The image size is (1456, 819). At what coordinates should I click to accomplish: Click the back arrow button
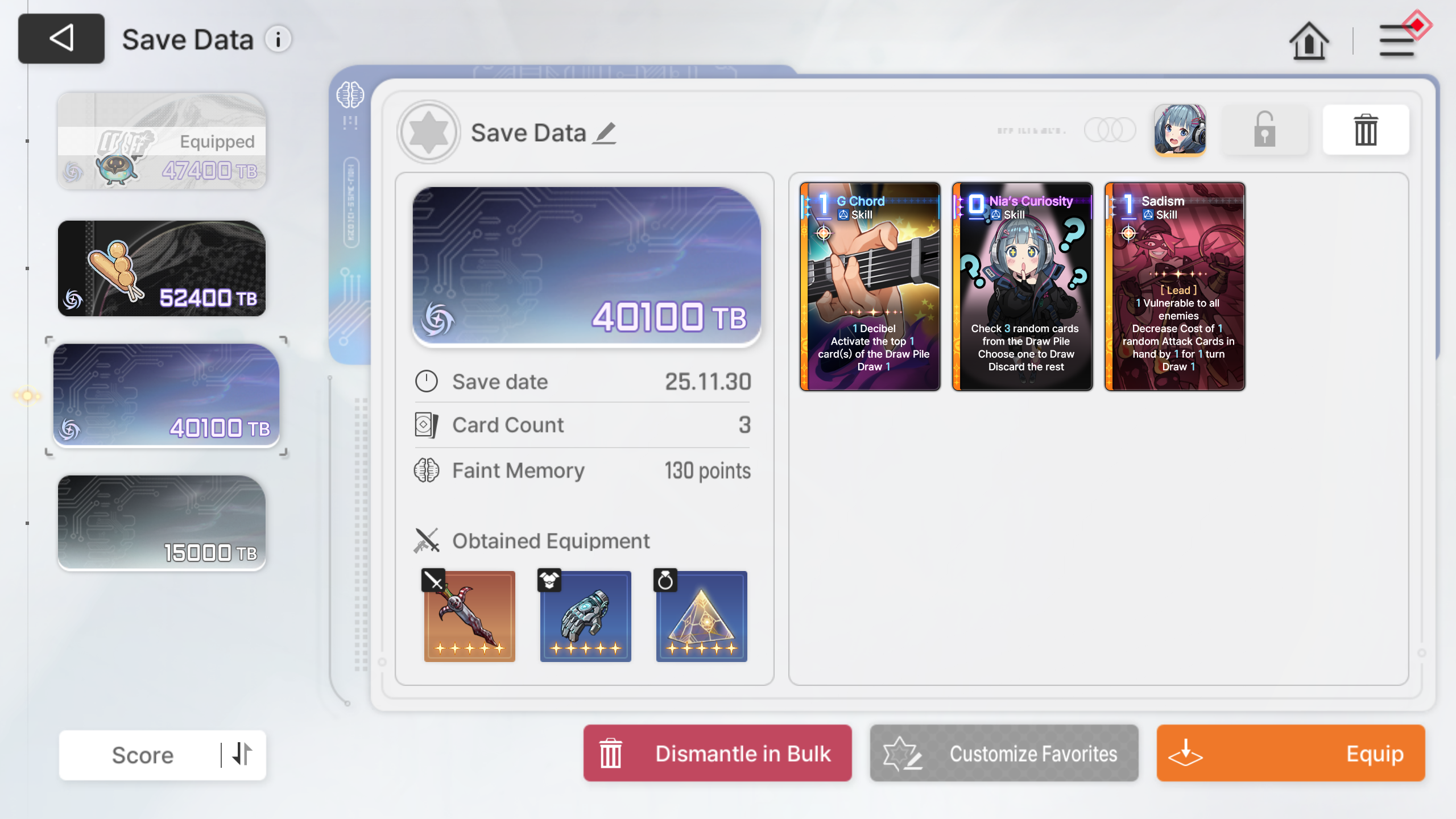pos(61,39)
